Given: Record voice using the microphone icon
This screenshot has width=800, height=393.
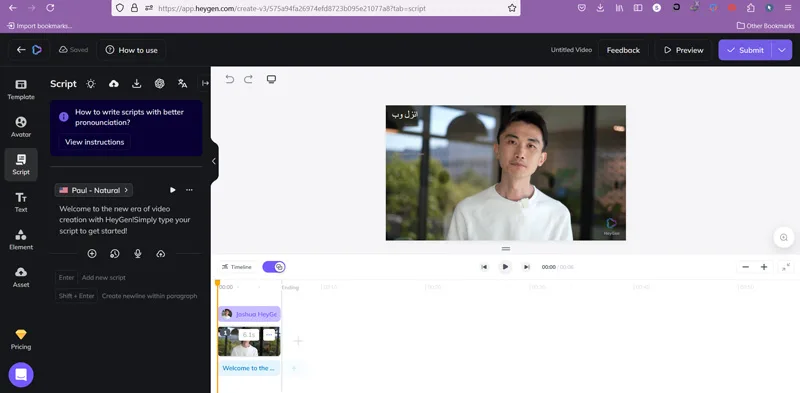Looking at the screenshot, I should 138,254.
